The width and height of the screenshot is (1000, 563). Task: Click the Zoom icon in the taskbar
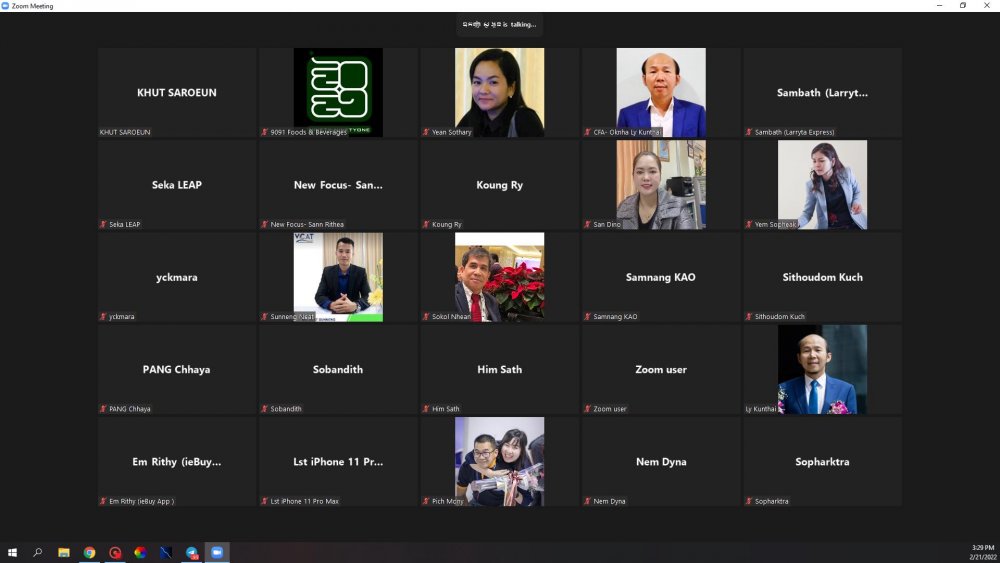[217, 552]
